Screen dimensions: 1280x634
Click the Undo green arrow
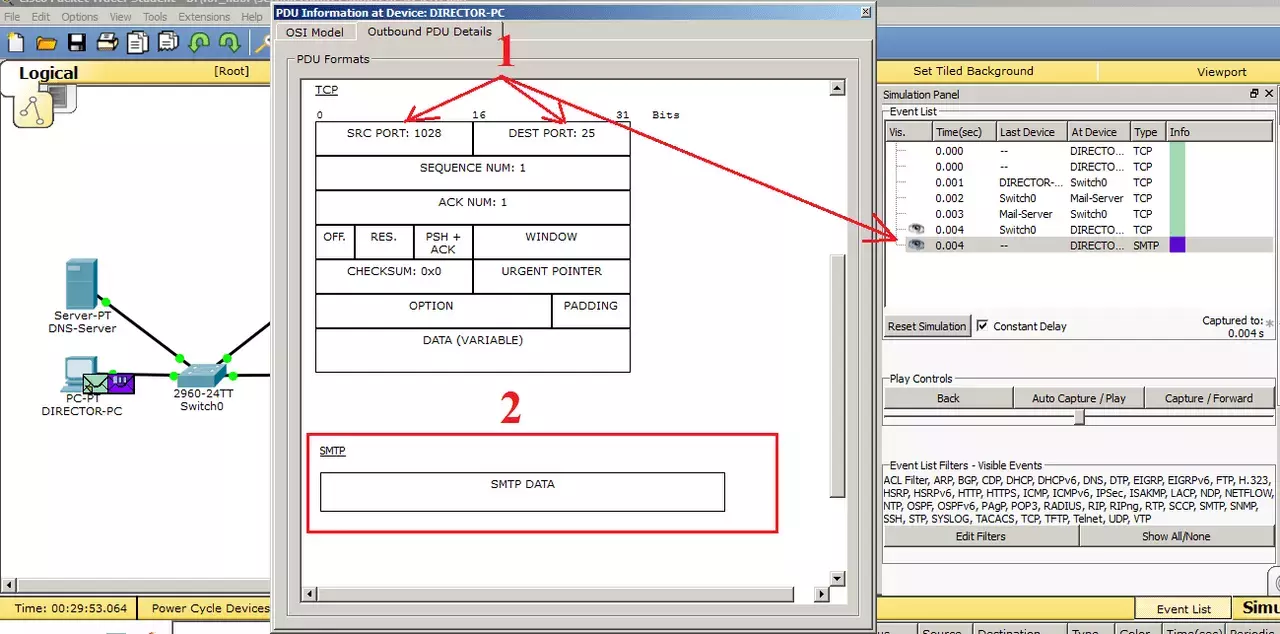coord(199,42)
